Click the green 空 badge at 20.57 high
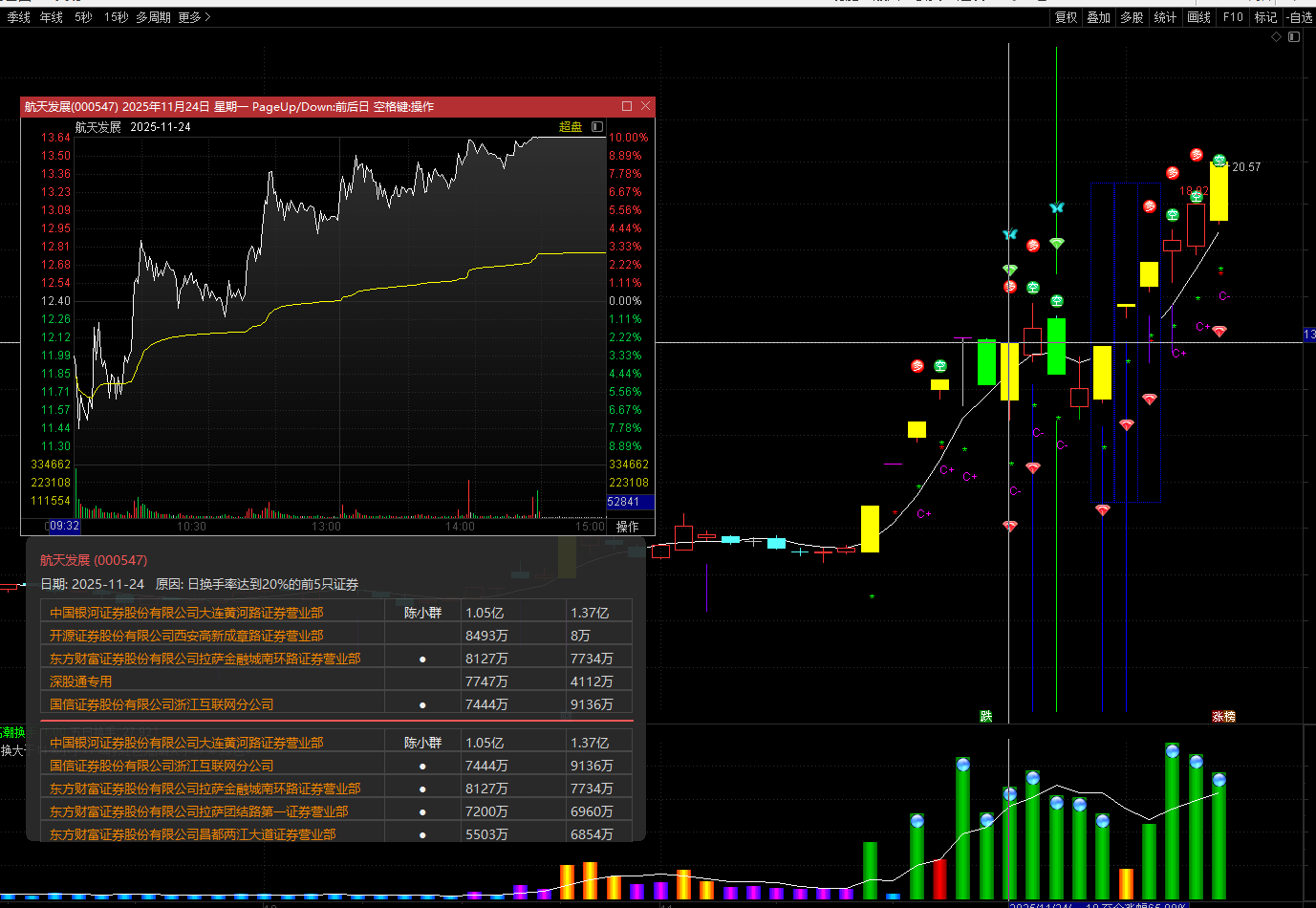This screenshot has width=1316, height=908. tap(1219, 161)
